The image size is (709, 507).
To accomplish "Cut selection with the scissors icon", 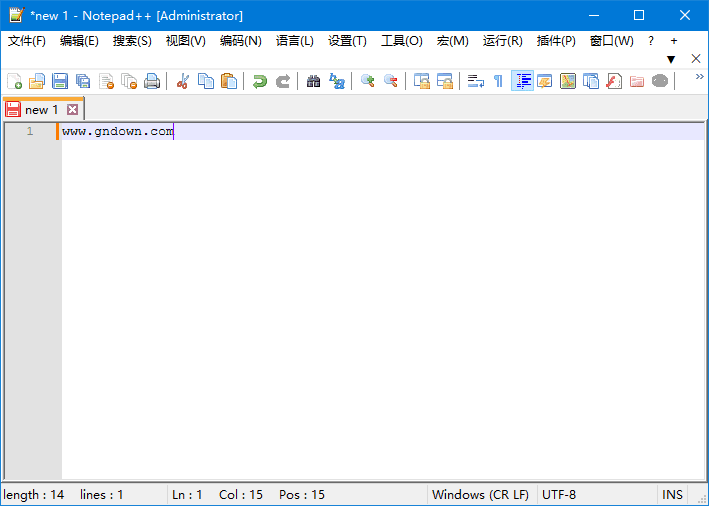I will coord(183,81).
